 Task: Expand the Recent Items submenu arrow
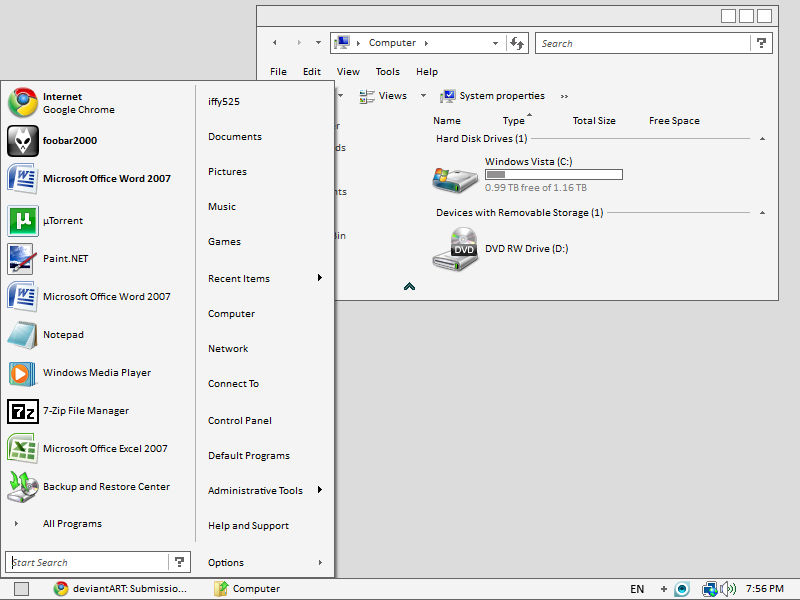click(320, 278)
